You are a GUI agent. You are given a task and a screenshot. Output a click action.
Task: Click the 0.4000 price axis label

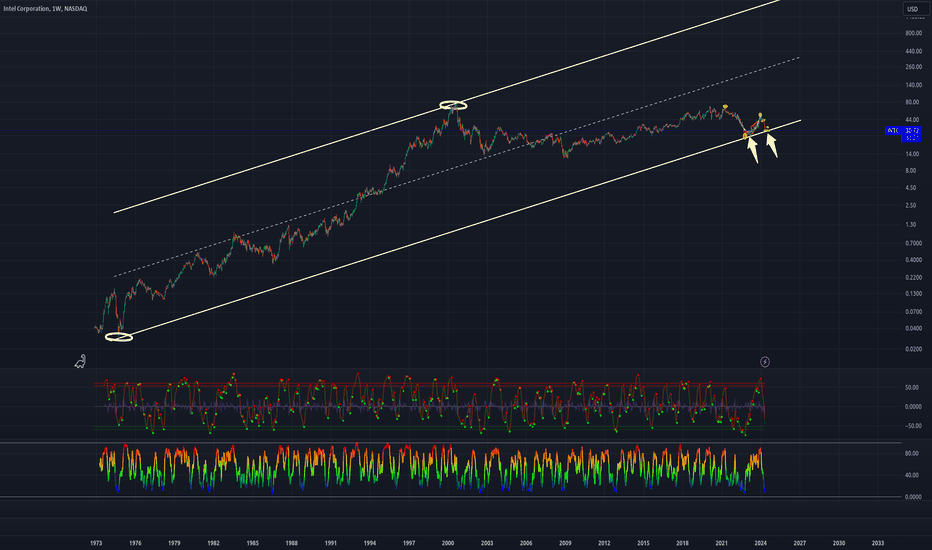coord(914,260)
